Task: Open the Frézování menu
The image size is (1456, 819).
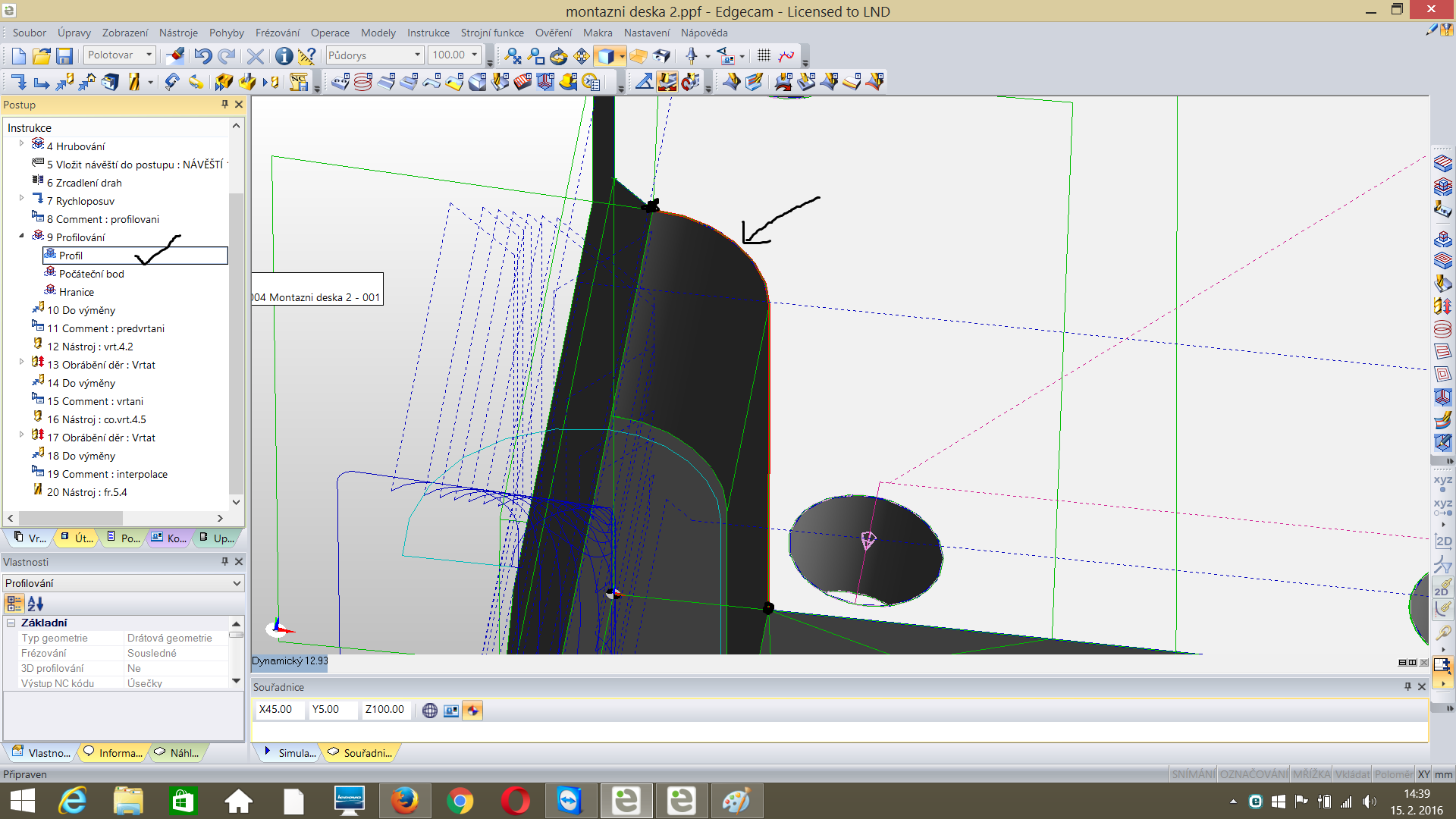Action: tap(277, 33)
